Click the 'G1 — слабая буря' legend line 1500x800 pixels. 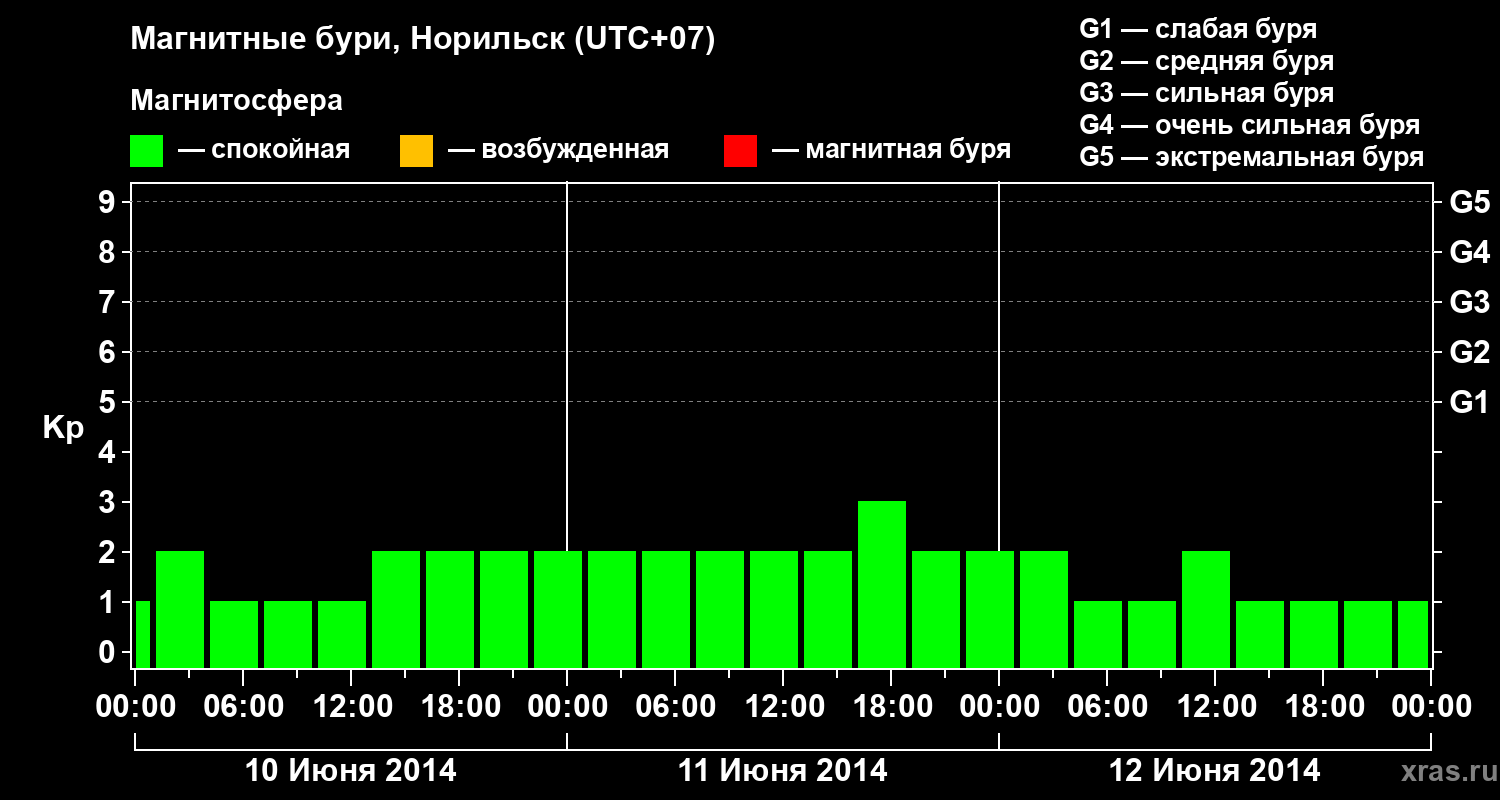pos(1198,29)
